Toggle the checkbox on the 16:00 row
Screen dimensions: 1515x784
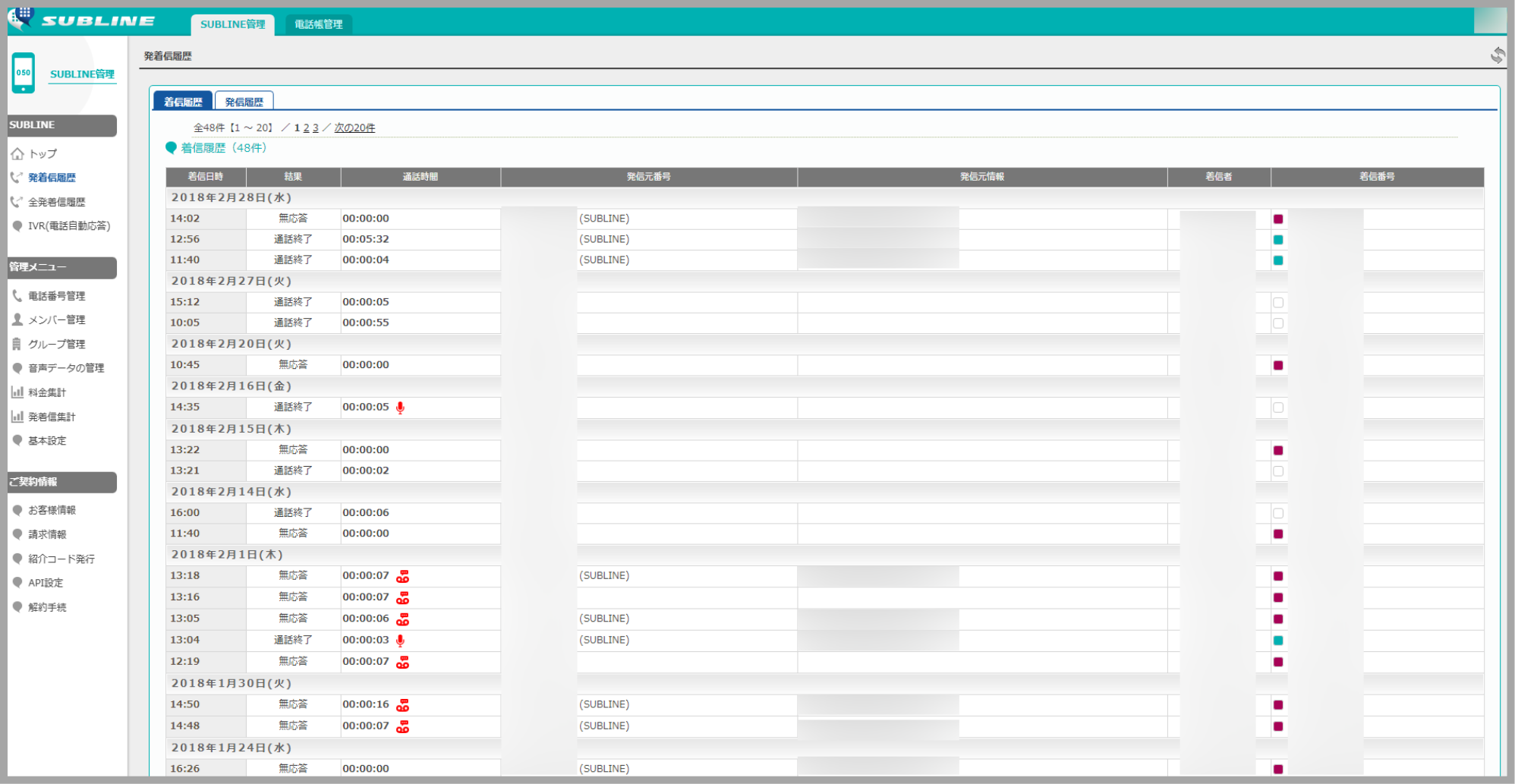pos(1278,514)
